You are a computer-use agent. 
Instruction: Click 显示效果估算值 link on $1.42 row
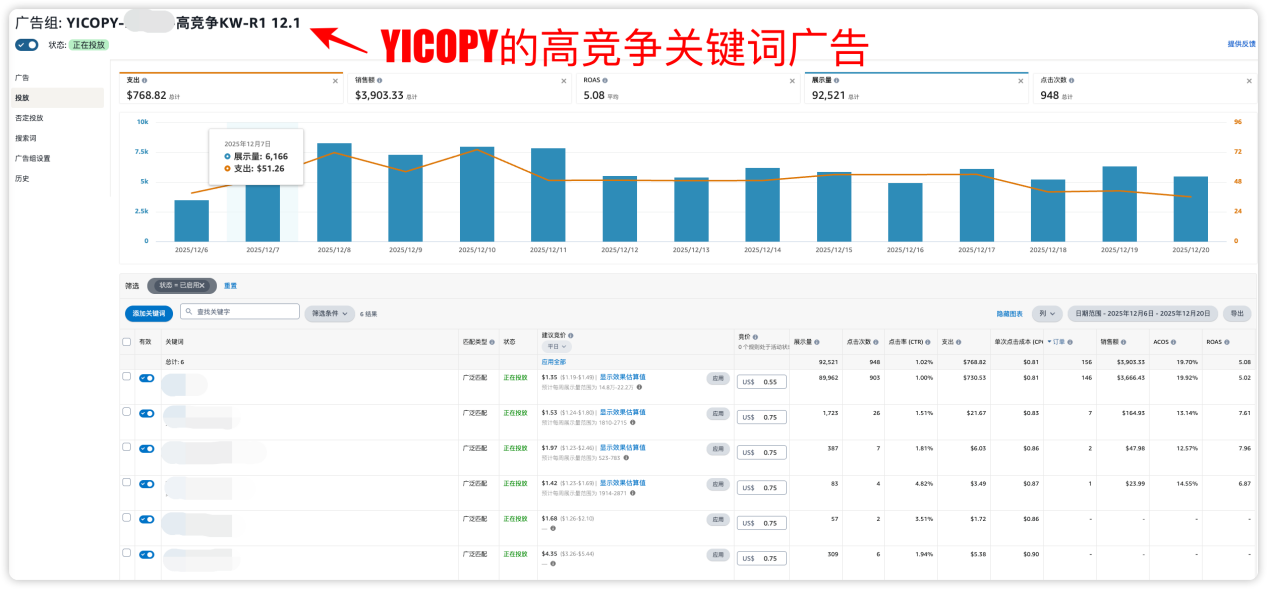coord(623,482)
